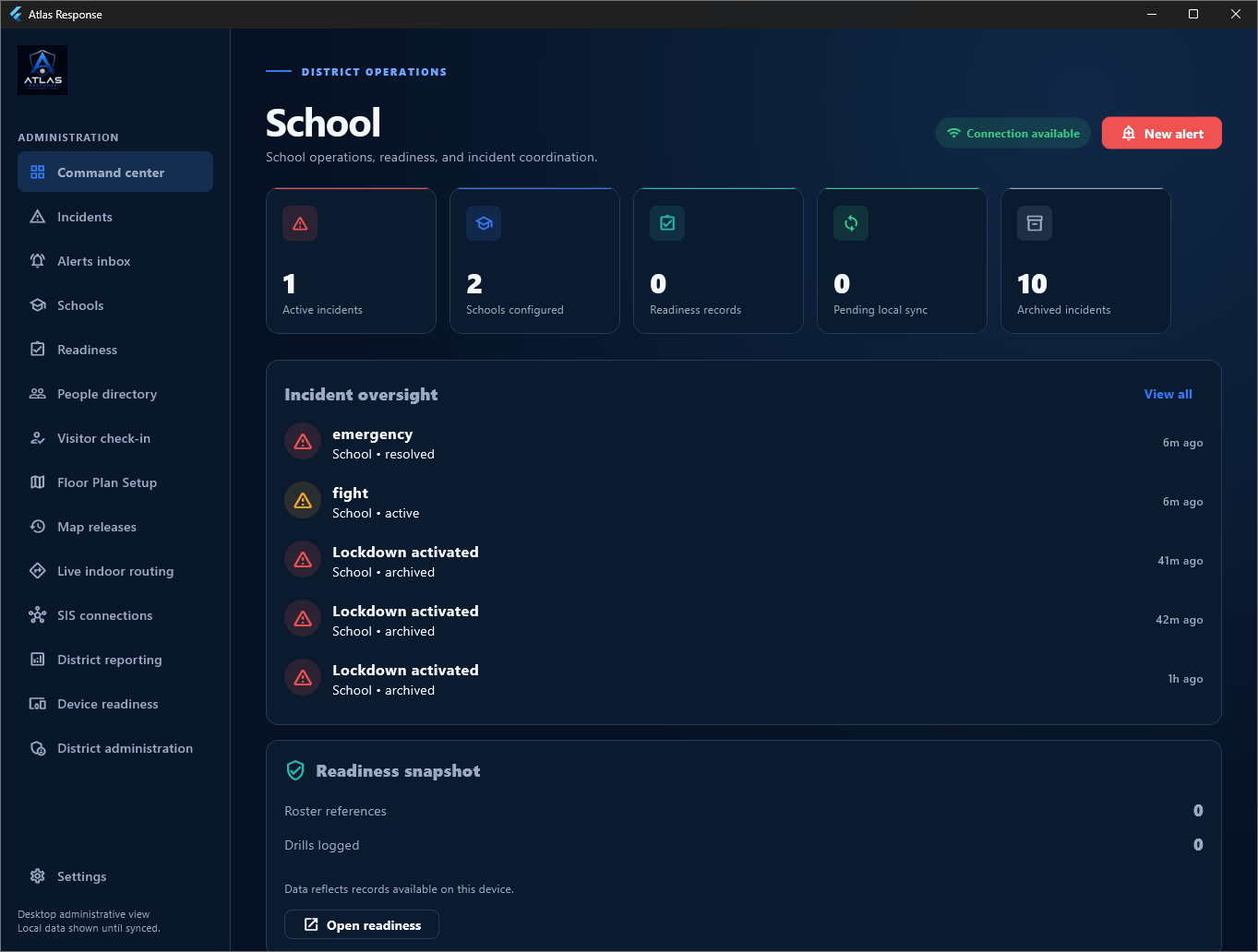
Task: Click the Settings gear icon
Action: [x=38, y=876]
